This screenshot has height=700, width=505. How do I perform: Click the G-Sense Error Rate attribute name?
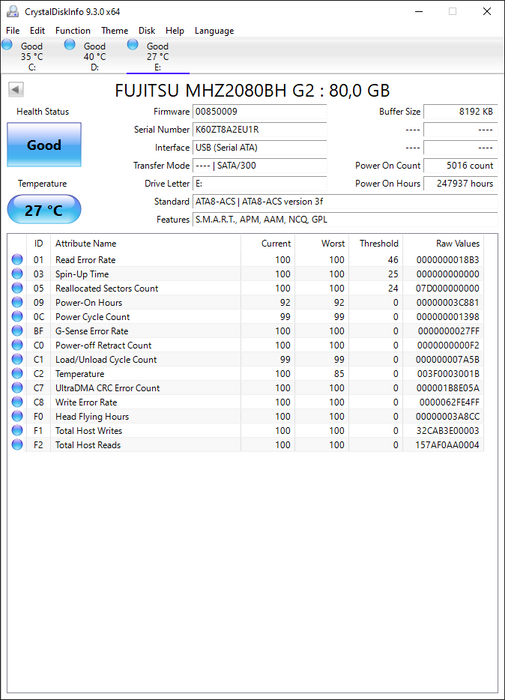point(92,331)
